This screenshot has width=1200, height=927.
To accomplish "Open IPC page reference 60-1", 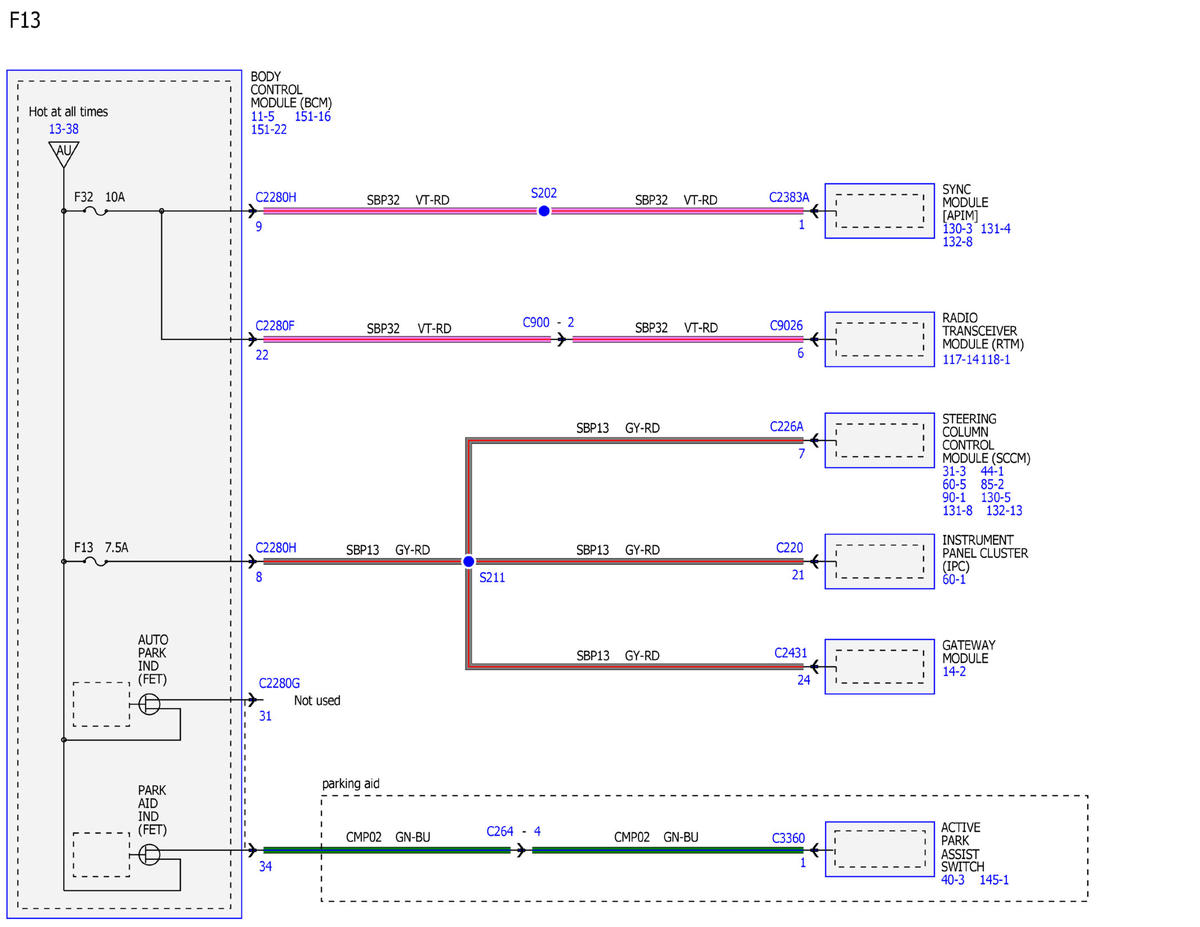I will 955,580.
